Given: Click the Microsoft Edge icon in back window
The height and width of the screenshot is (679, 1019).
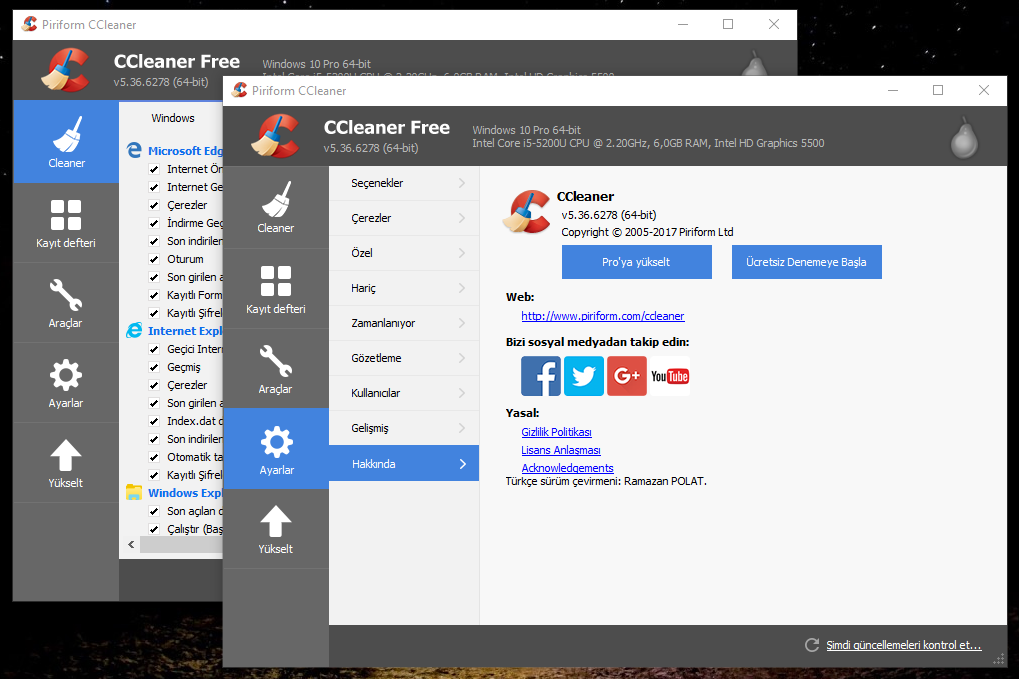Looking at the screenshot, I should click(134, 150).
